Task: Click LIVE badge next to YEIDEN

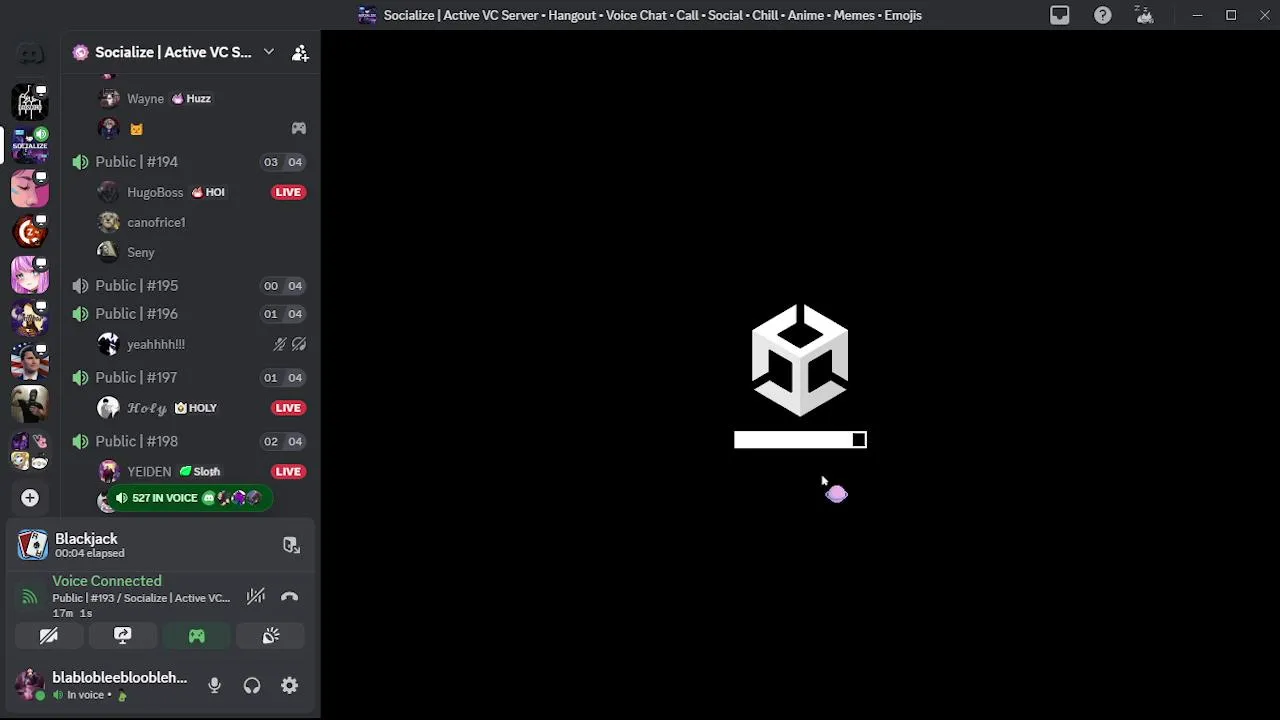Action: [288, 472]
